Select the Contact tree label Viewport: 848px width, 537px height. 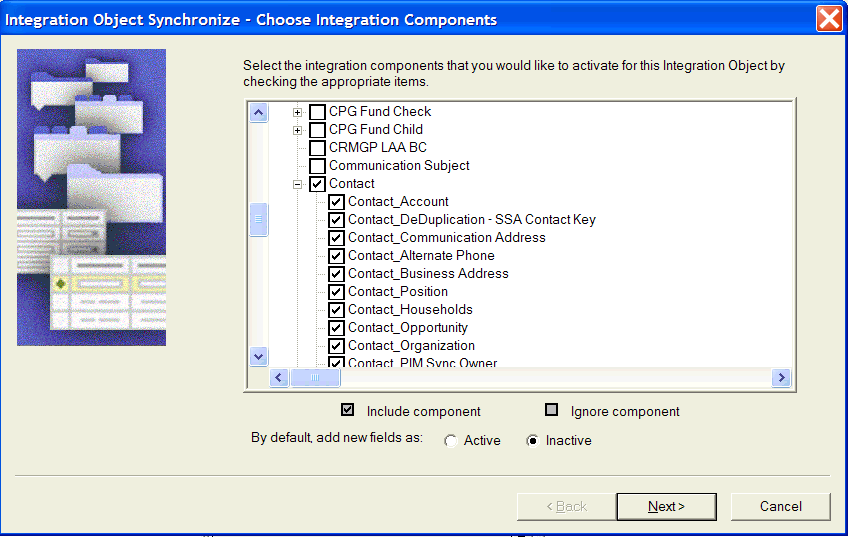[352, 184]
